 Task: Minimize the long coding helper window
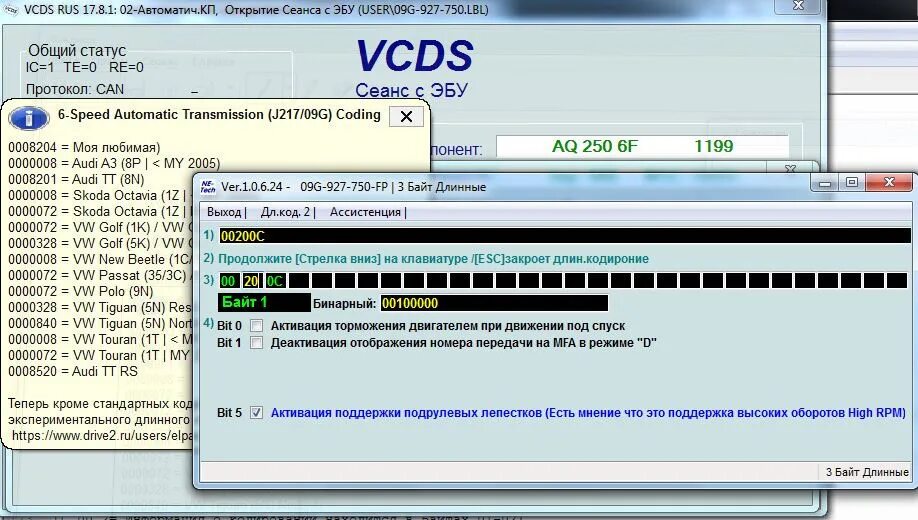tap(825, 183)
